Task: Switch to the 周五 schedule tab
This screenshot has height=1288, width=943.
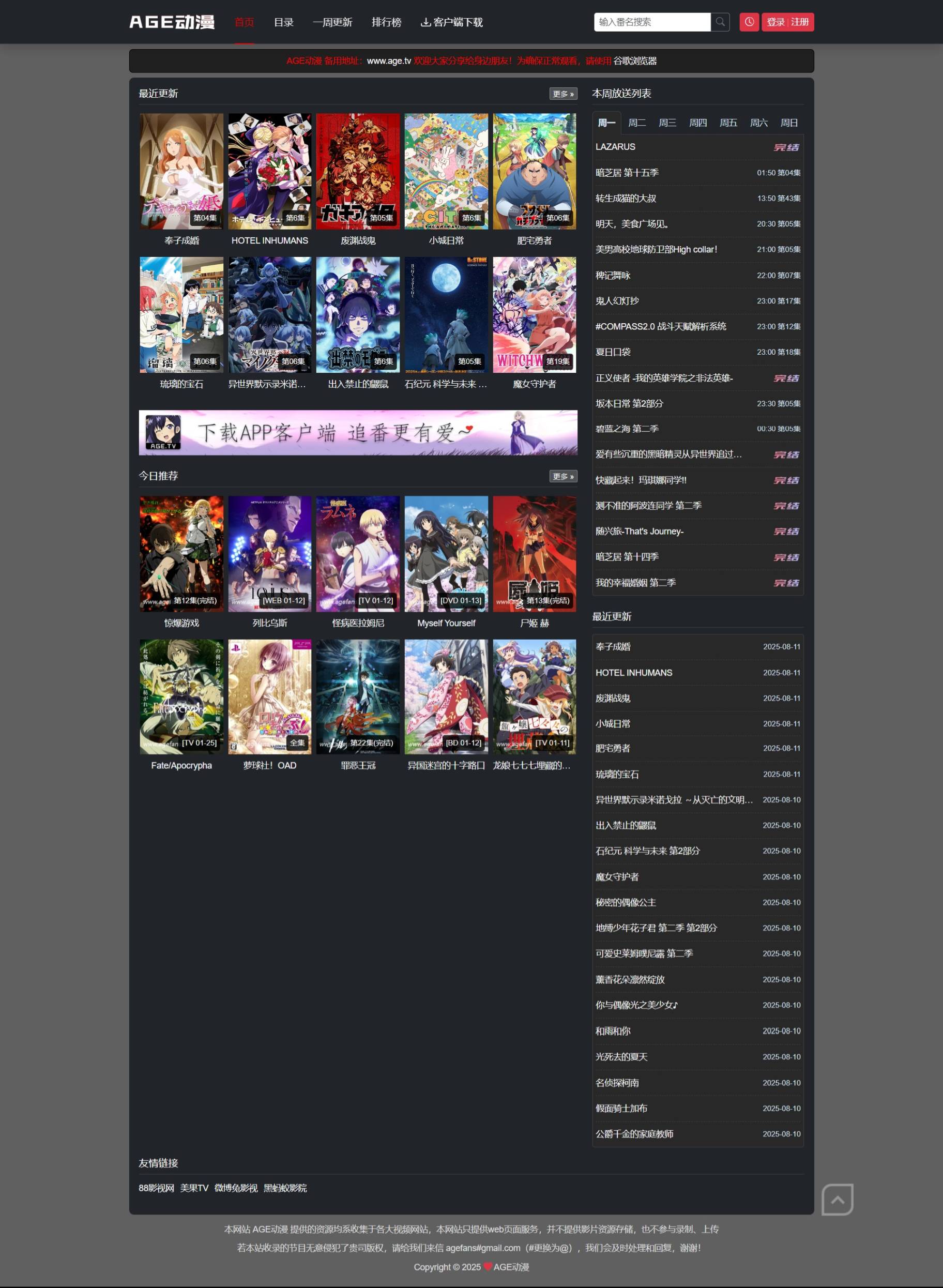Action: coord(728,123)
